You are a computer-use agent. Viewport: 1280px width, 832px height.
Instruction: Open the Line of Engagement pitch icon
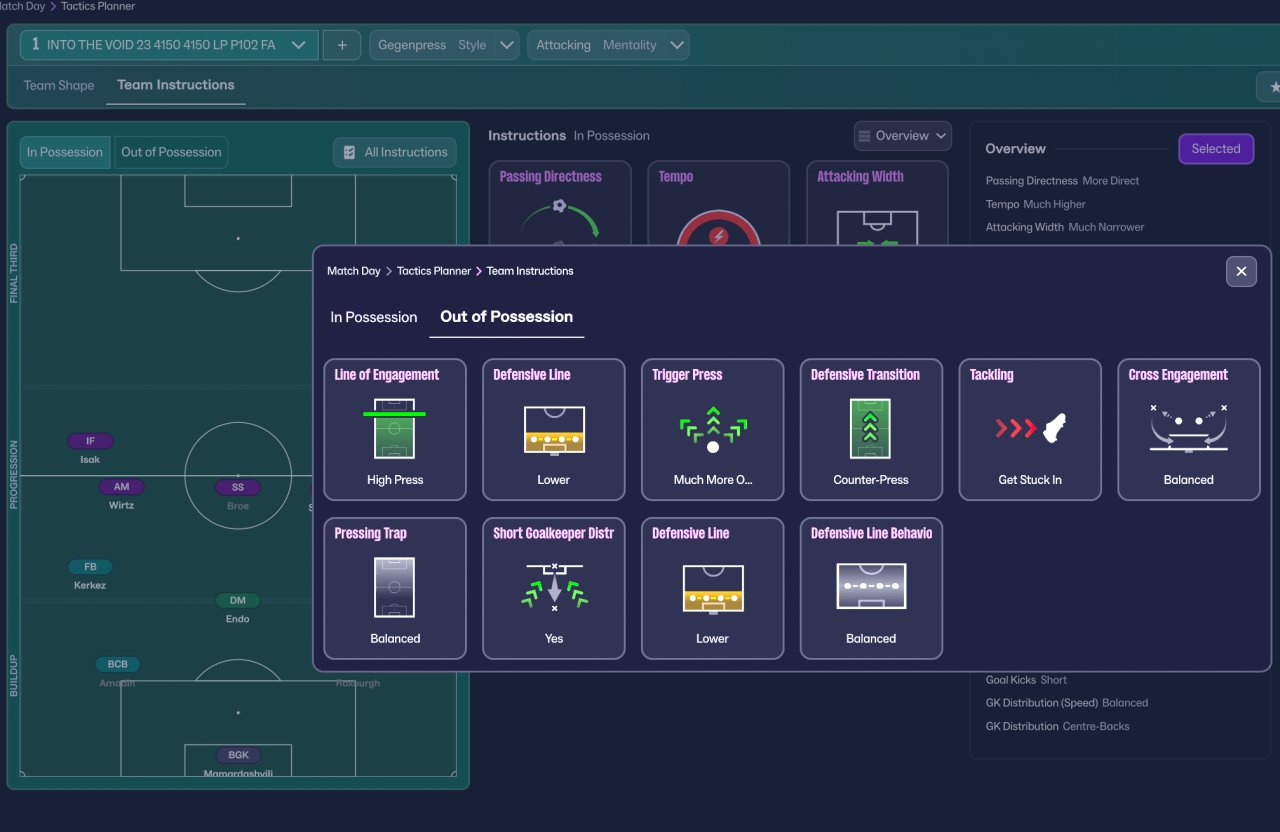[394, 430]
